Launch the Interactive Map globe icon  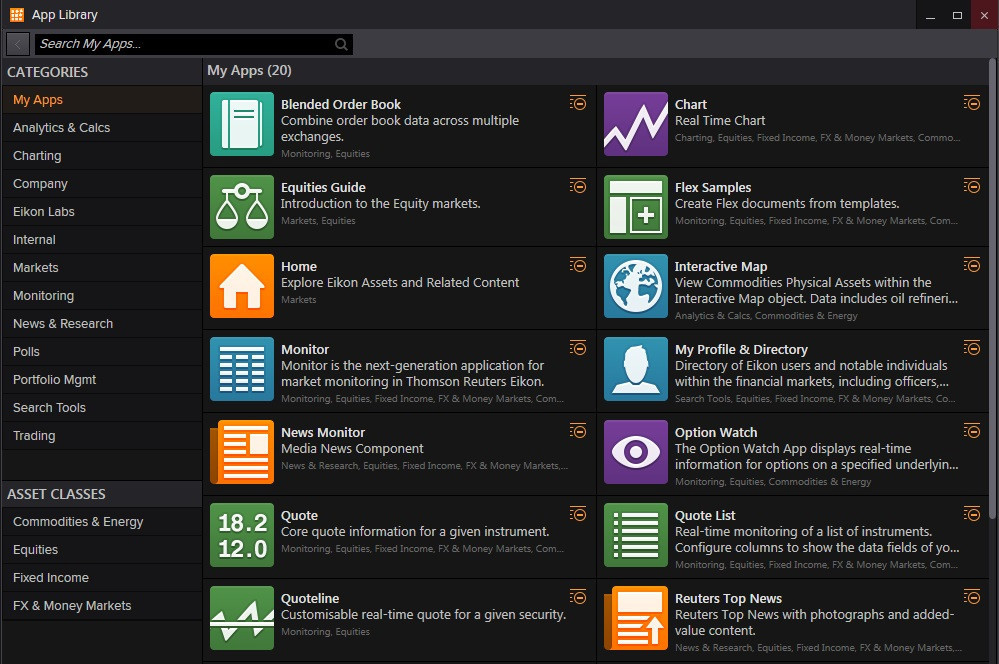(636, 286)
